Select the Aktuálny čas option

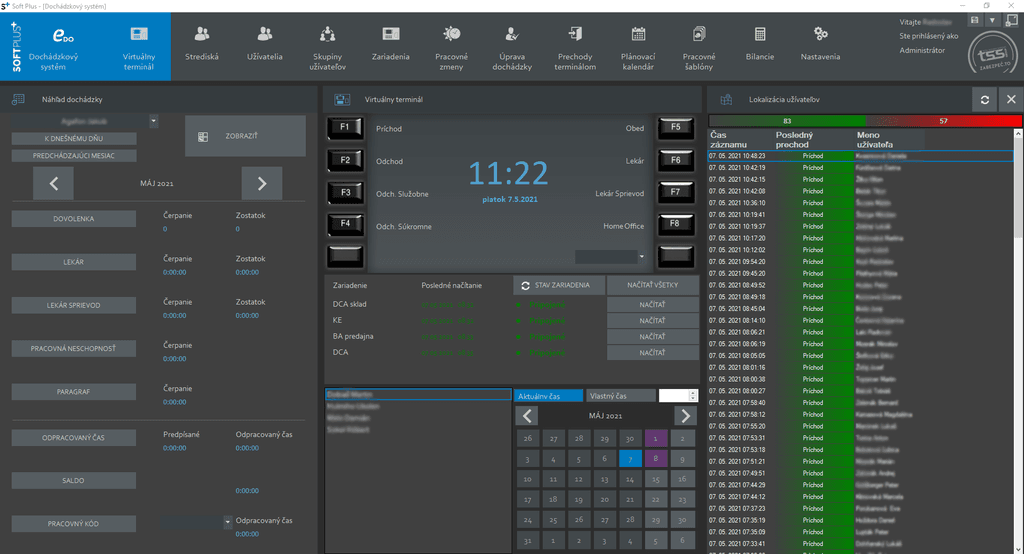tap(547, 396)
